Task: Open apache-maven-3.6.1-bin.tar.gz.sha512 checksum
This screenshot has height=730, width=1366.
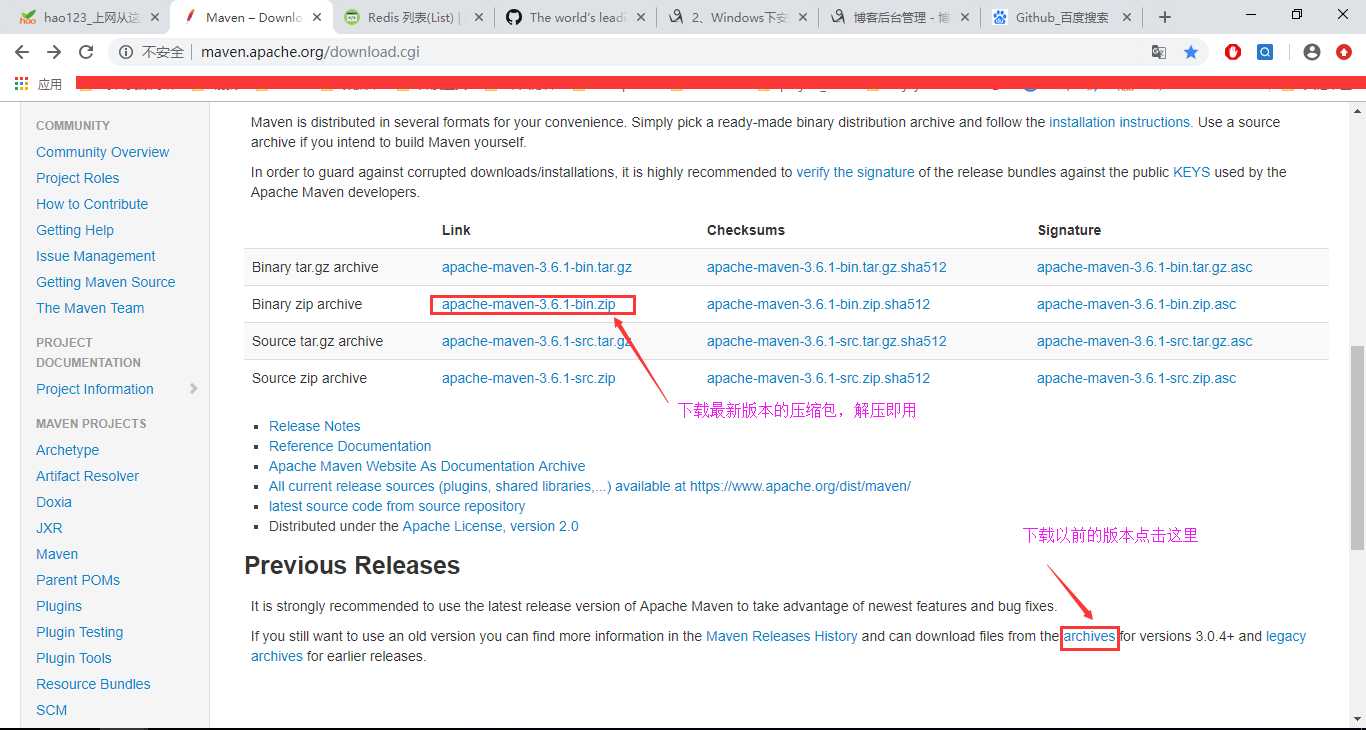Action: coord(827,267)
